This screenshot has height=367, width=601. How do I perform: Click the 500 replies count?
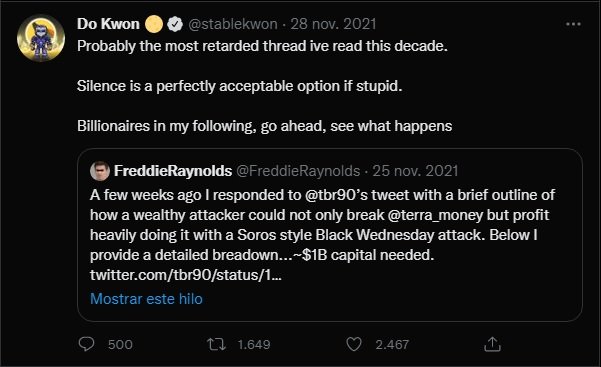(120, 344)
